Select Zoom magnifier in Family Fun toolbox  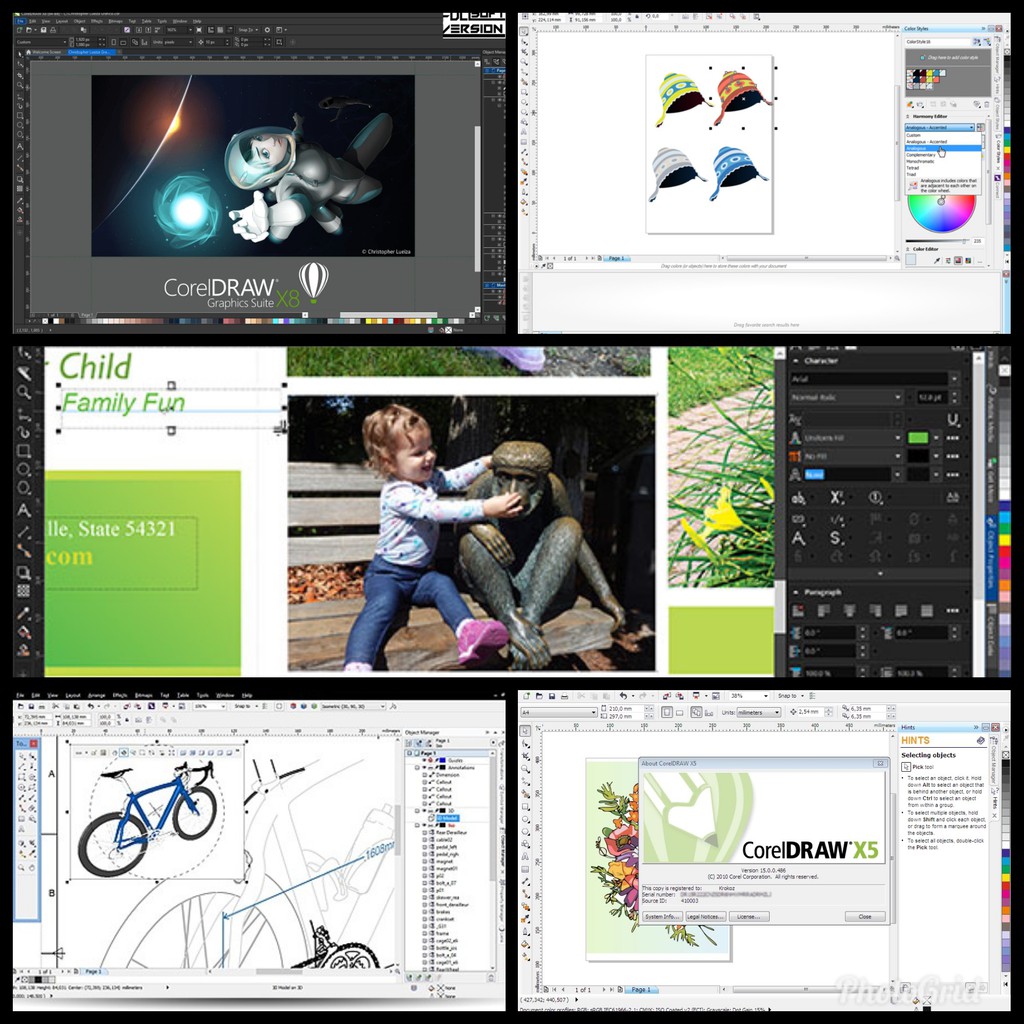24,392
